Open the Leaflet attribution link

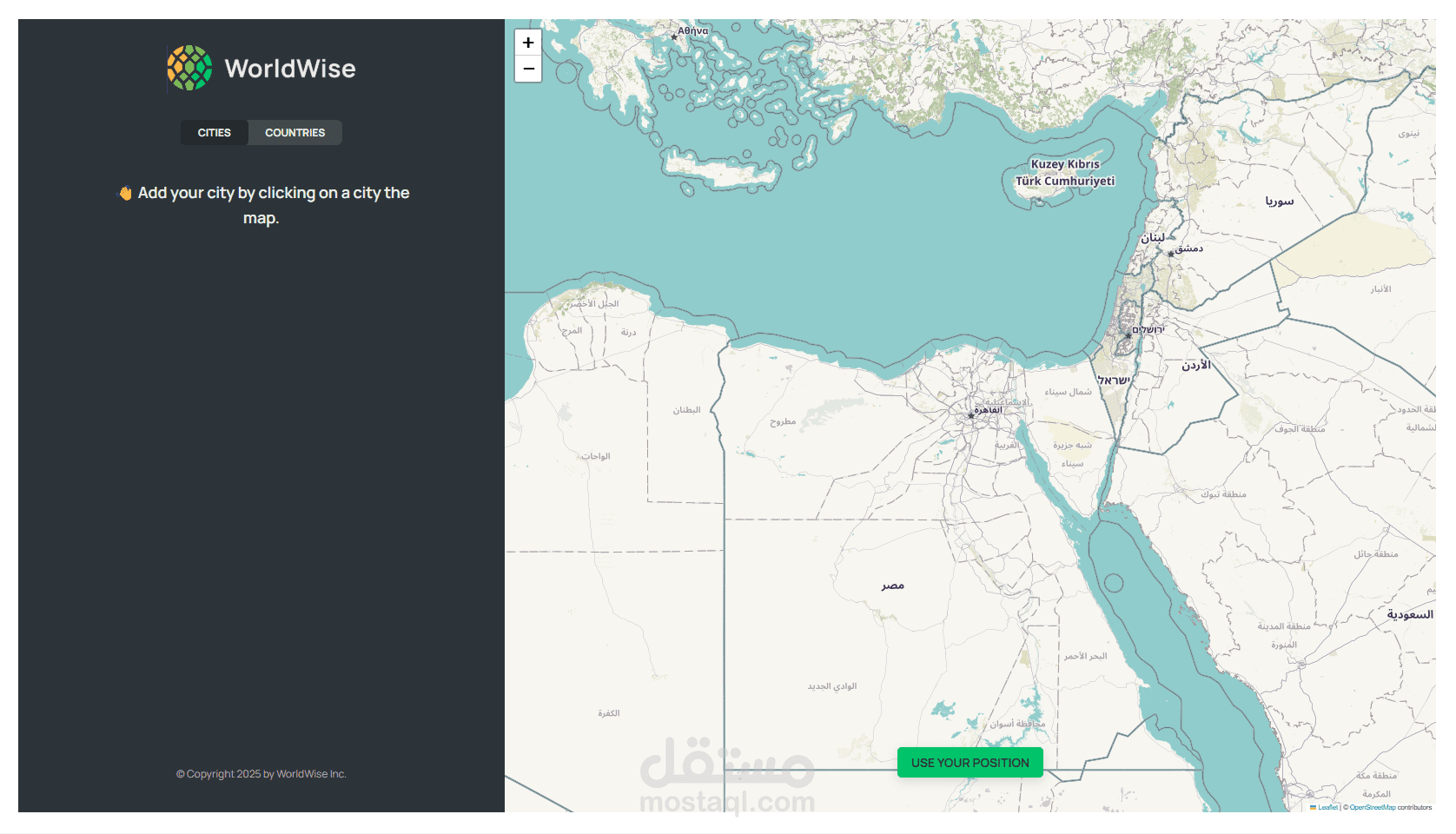click(1327, 808)
